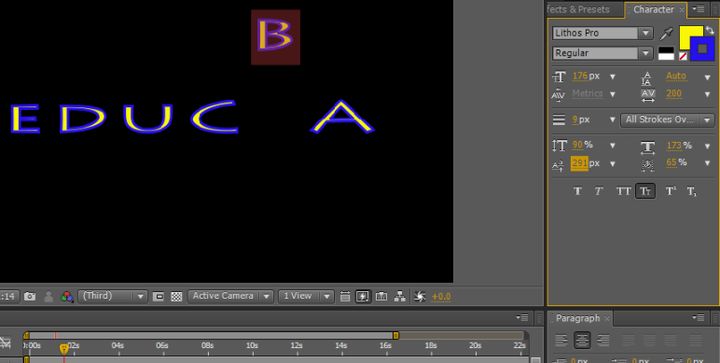Swap fill and stroke colors

coord(710,30)
